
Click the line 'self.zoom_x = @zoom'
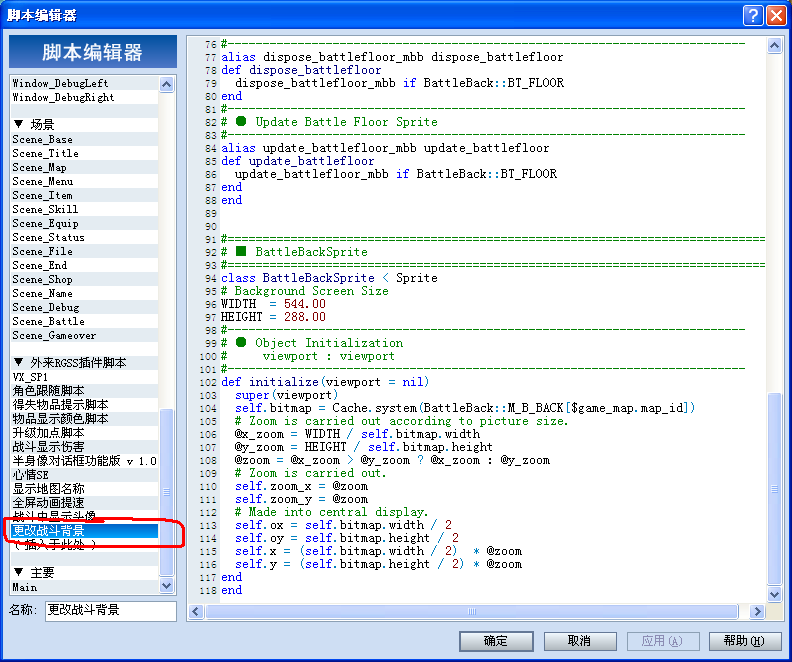tap(301, 486)
